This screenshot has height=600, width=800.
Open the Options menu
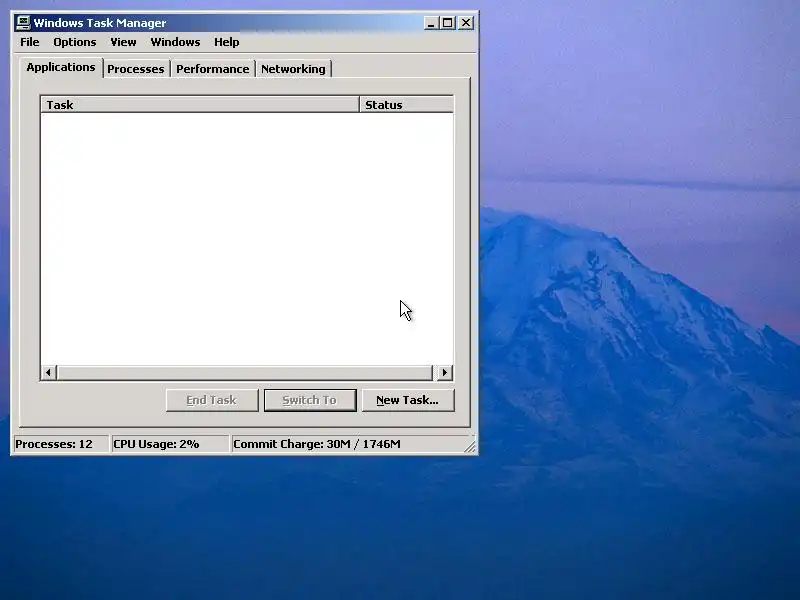pyautogui.click(x=74, y=42)
